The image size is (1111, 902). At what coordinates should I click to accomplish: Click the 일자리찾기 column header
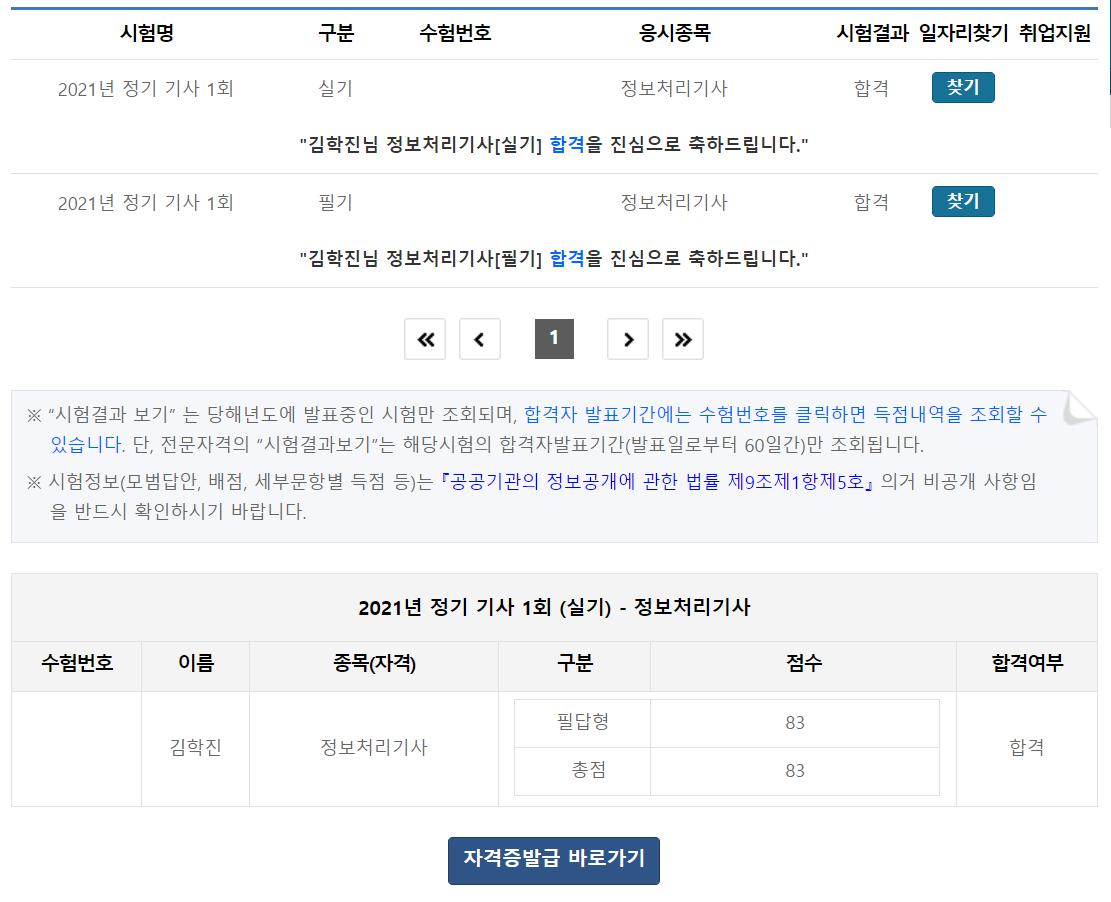click(x=963, y=33)
